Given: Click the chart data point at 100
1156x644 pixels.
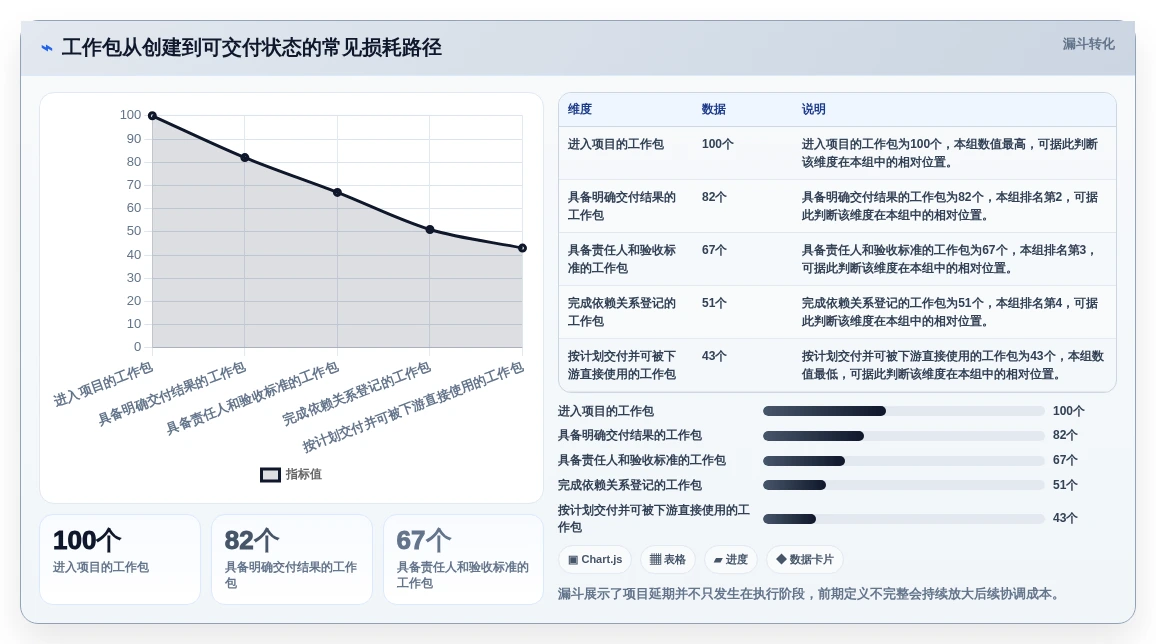Looking at the screenshot, I should click(153, 116).
